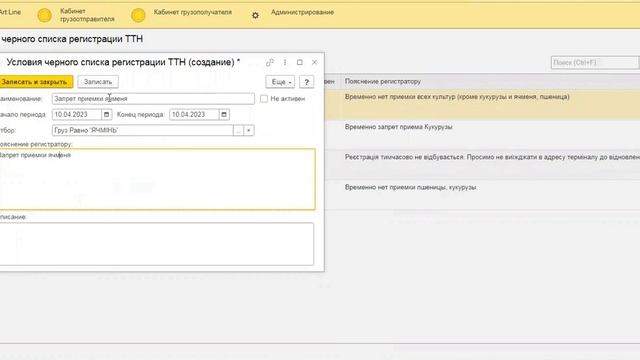
Task: Click the gear icon beside Администрирование
Action: 255,16
